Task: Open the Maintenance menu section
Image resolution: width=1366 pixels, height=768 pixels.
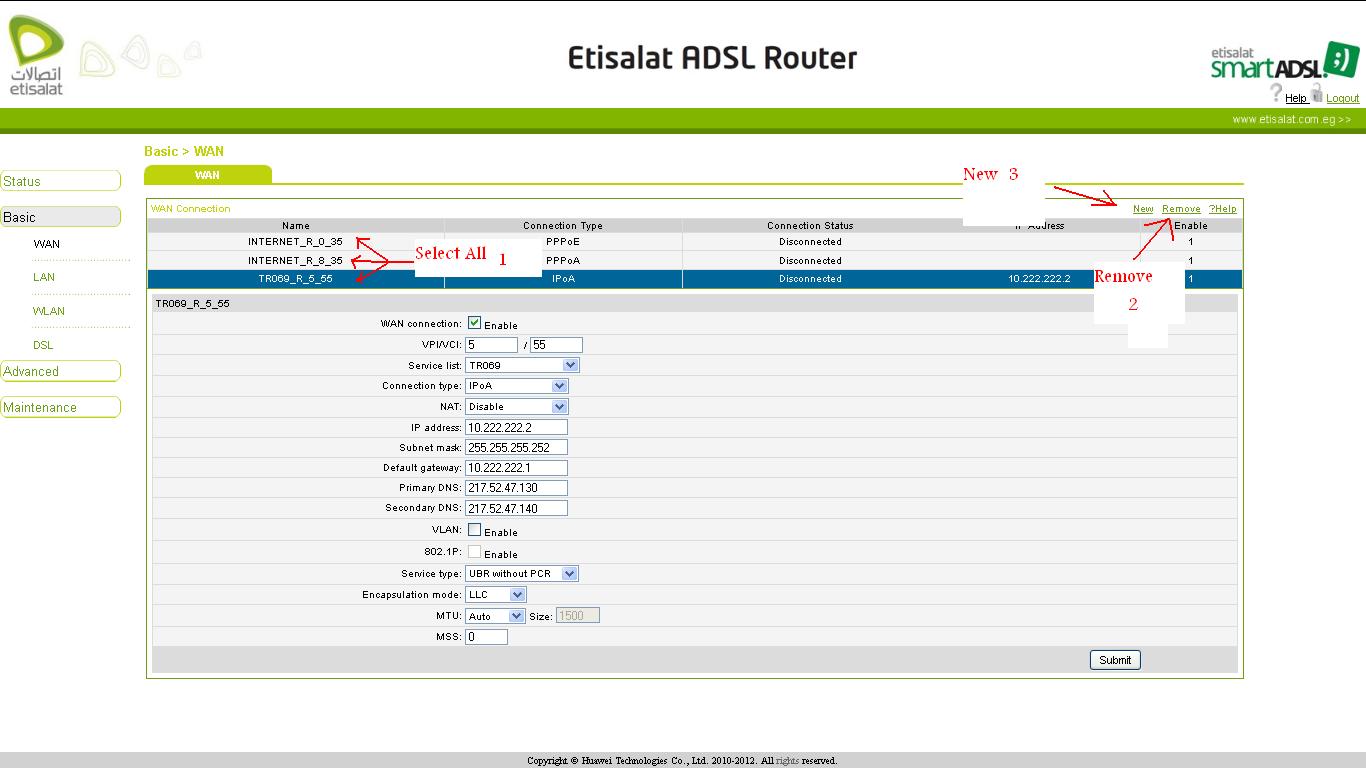Action: [x=61, y=407]
